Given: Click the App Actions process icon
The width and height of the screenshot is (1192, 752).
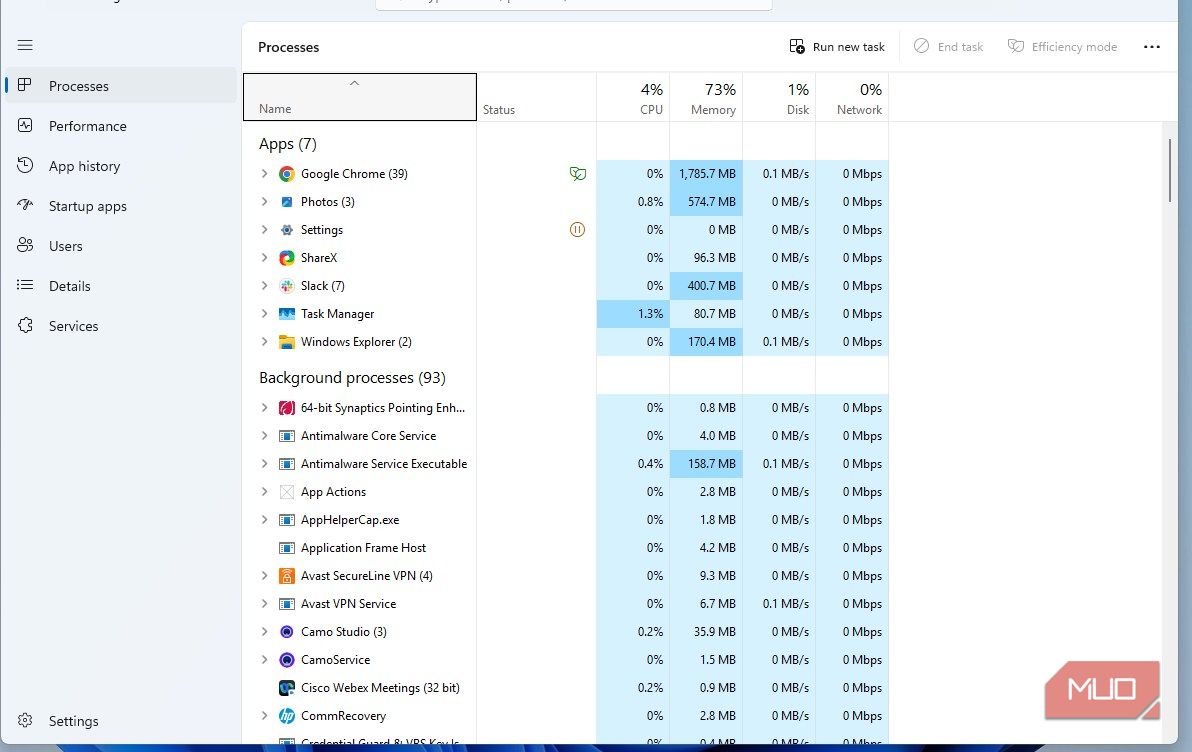Looking at the screenshot, I should coord(287,492).
